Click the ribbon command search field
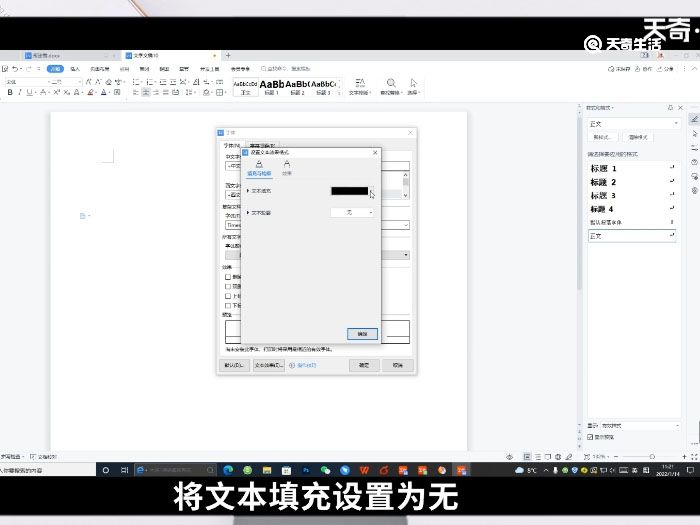The image size is (700, 525). pyautogui.click(x=286, y=69)
